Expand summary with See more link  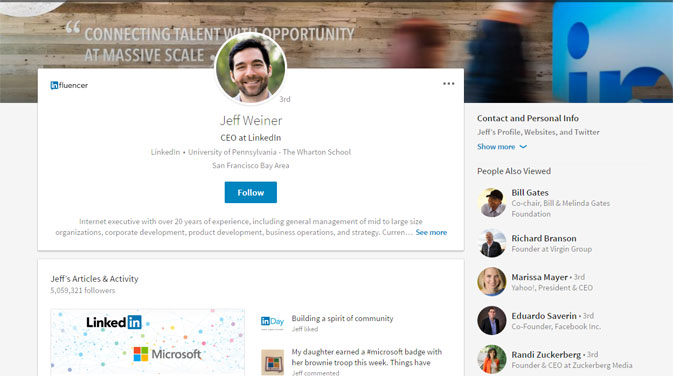coord(431,232)
